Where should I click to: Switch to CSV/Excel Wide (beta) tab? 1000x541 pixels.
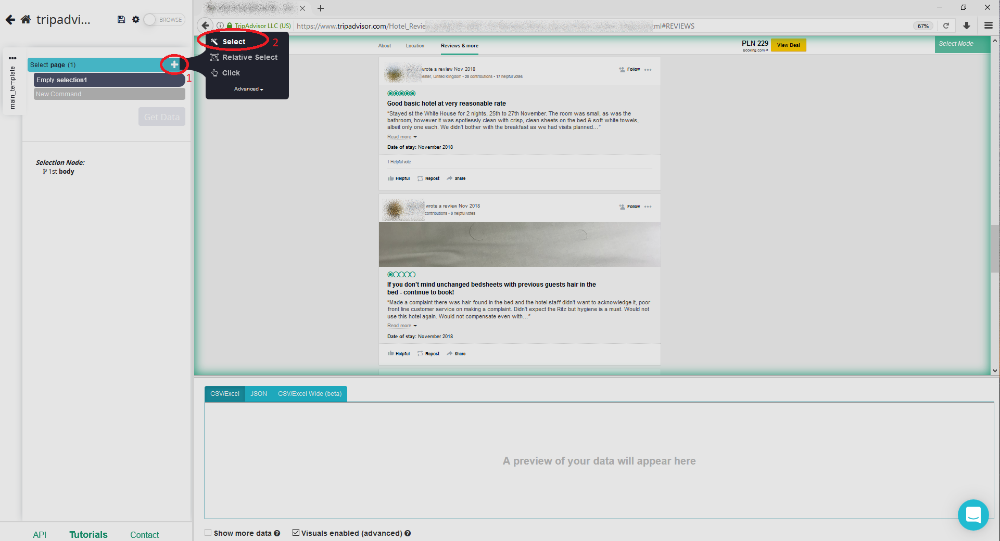pyautogui.click(x=309, y=394)
